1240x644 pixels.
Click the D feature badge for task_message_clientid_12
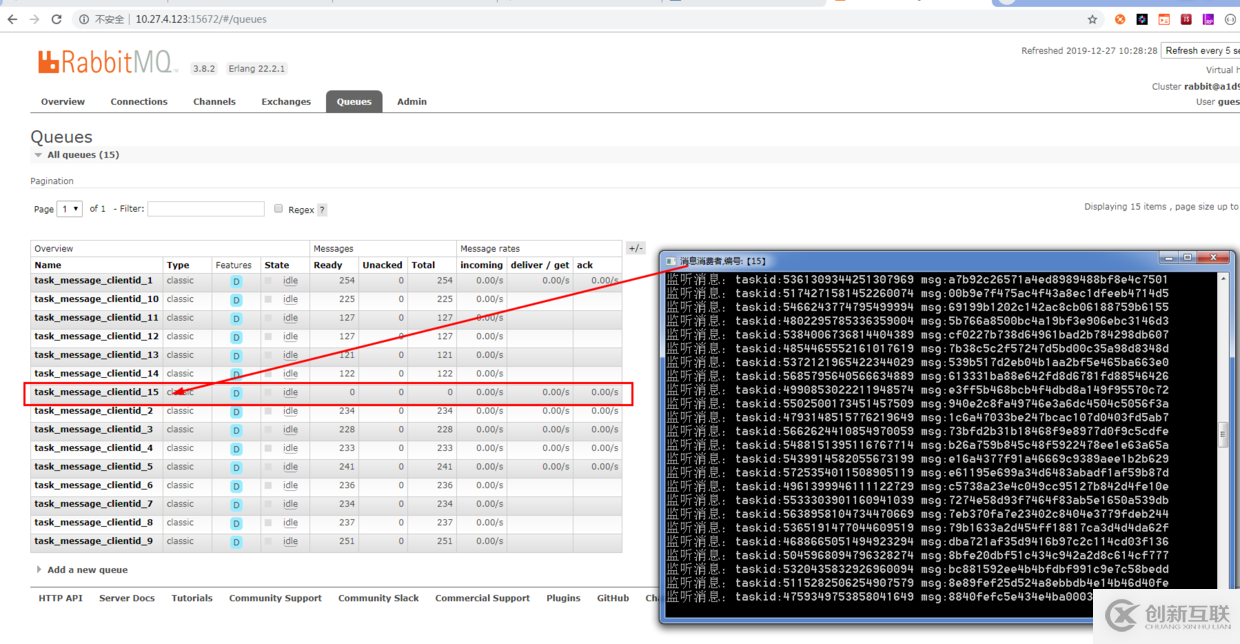click(237, 338)
